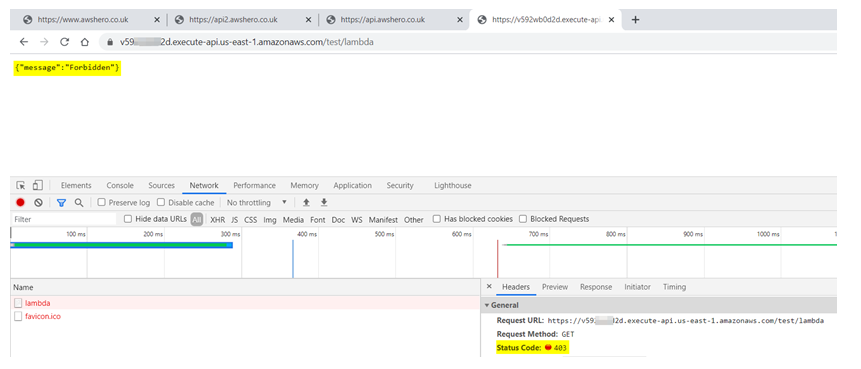Open the Performance panel
The width and height of the screenshot is (861, 369).
click(x=254, y=186)
